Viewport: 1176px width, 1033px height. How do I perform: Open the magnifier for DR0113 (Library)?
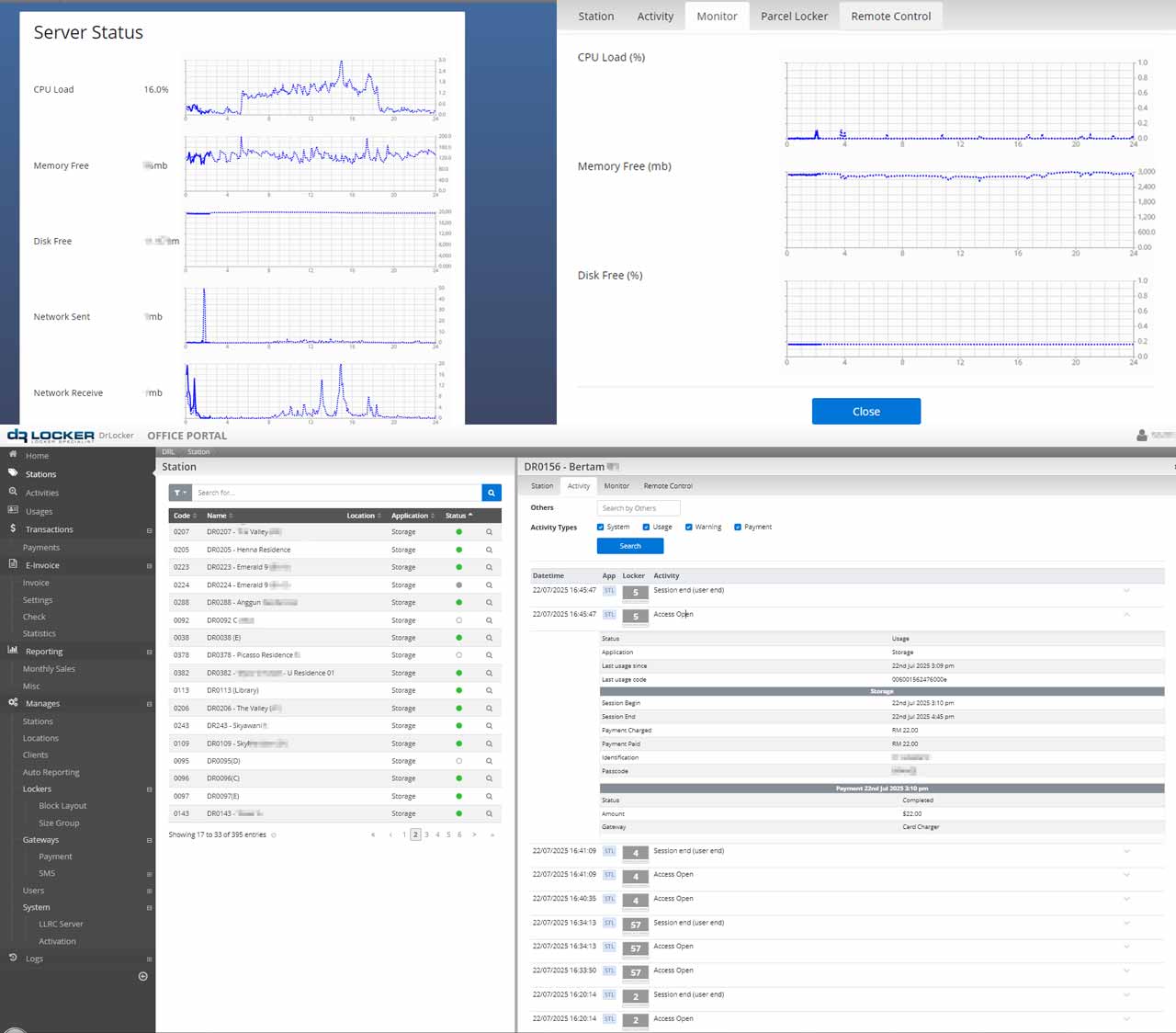click(x=489, y=690)
